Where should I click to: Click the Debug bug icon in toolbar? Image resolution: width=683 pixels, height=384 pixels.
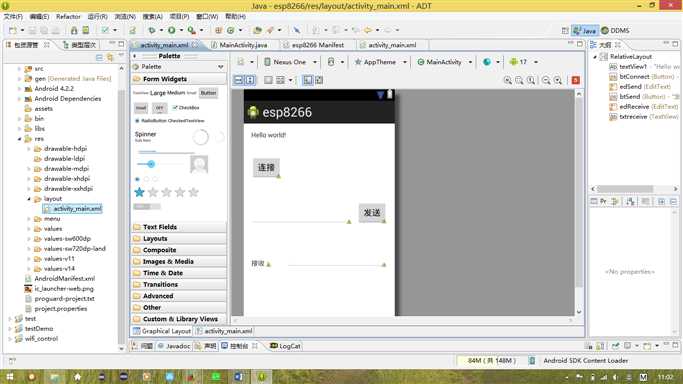pos(152,30)
